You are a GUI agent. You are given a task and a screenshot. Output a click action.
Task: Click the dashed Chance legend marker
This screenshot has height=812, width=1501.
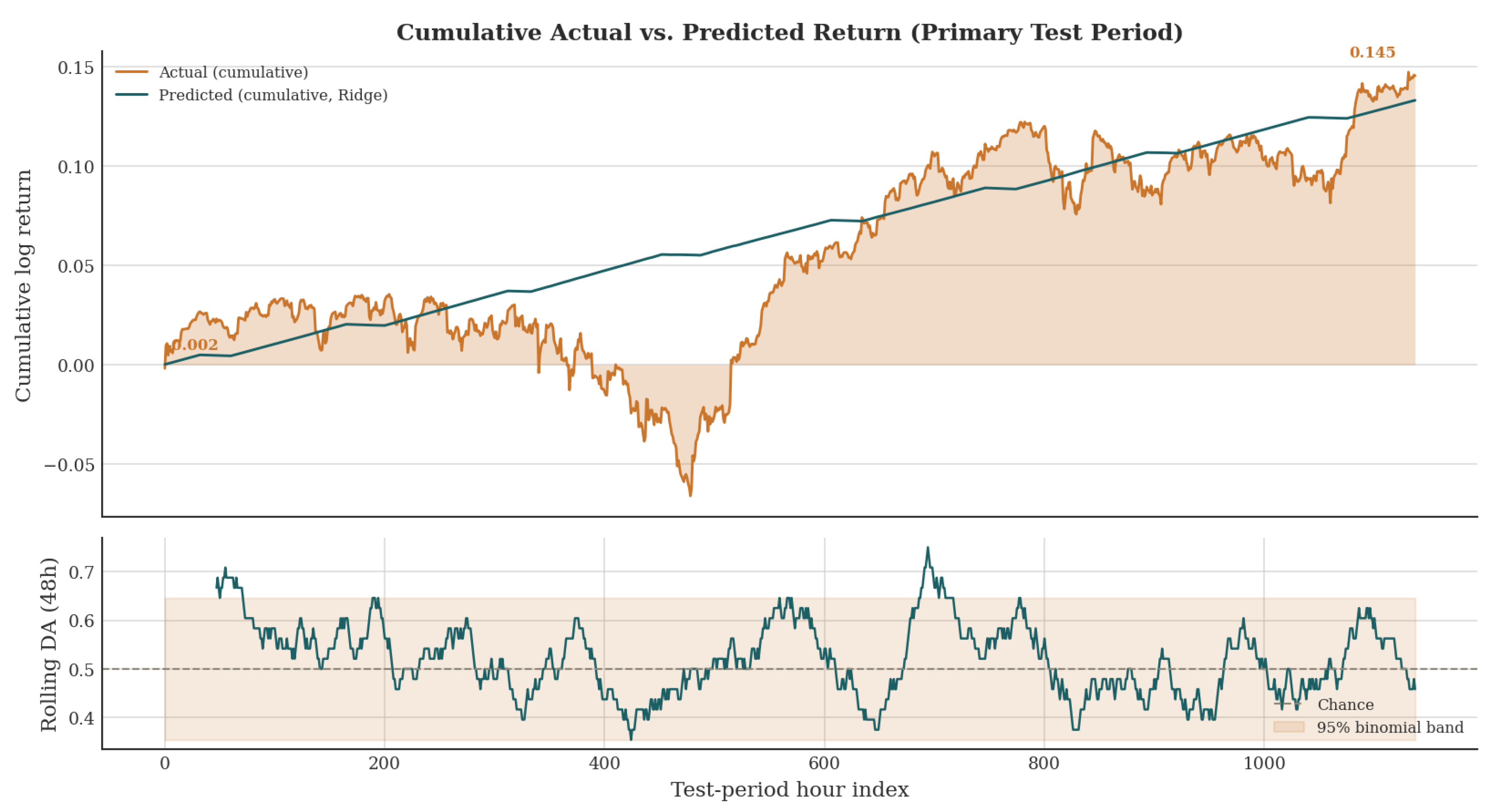[x=1288, y=704]
